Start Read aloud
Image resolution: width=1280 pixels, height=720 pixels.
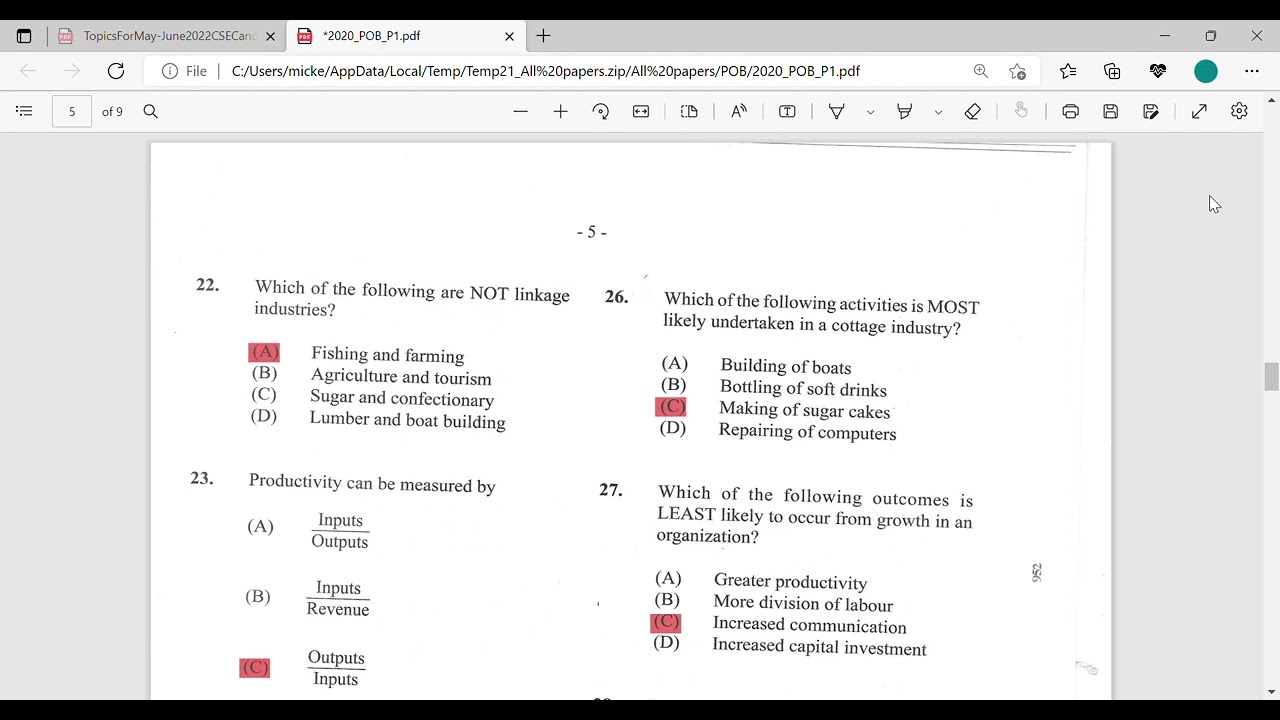739,111
